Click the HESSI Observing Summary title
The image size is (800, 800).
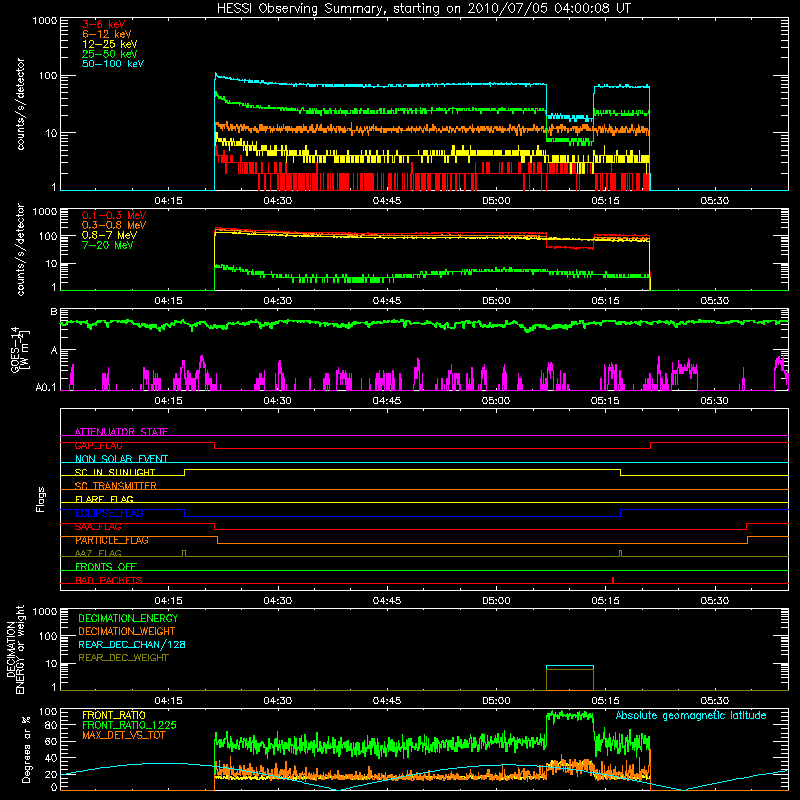click(423, 9)
